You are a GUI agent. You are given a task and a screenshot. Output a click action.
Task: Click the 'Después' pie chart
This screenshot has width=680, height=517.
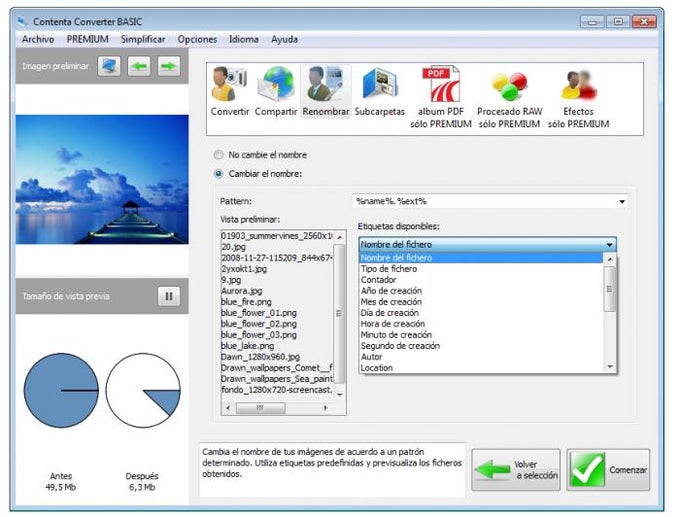[143, 390]
